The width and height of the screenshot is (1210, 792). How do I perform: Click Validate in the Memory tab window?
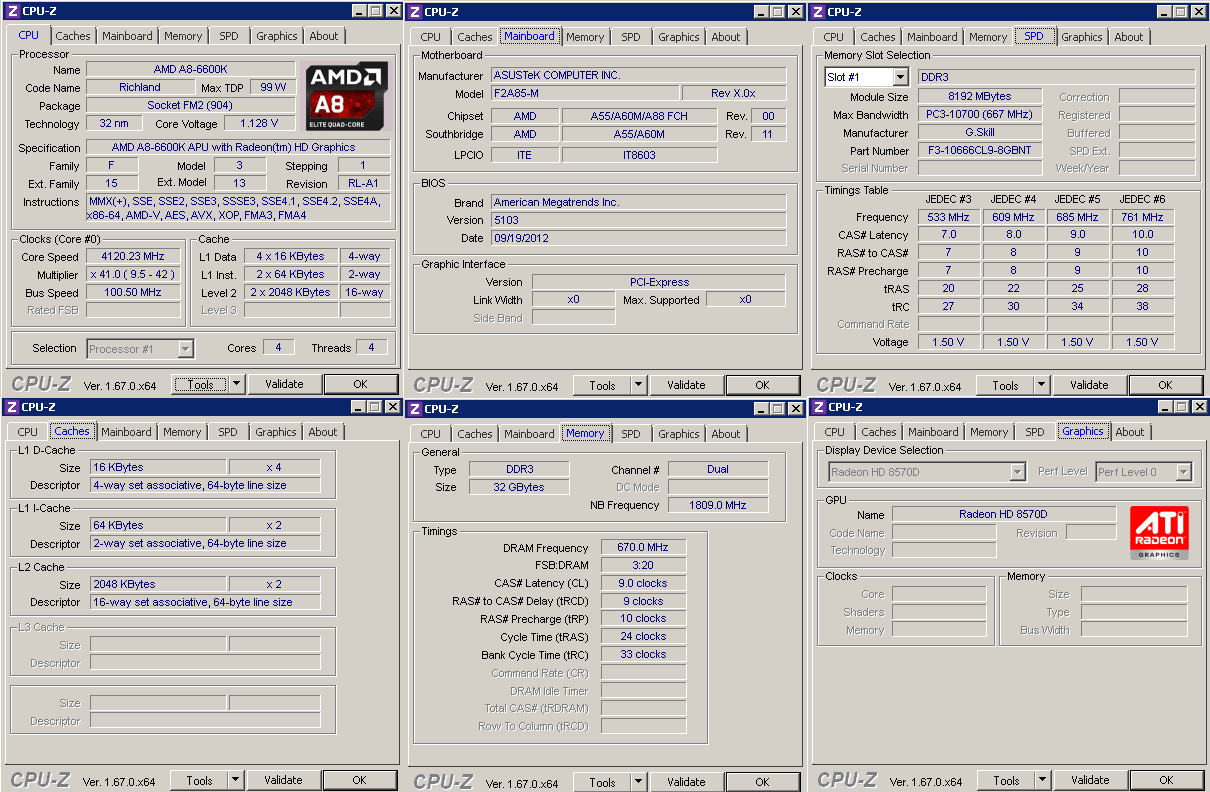click(686, 782)
